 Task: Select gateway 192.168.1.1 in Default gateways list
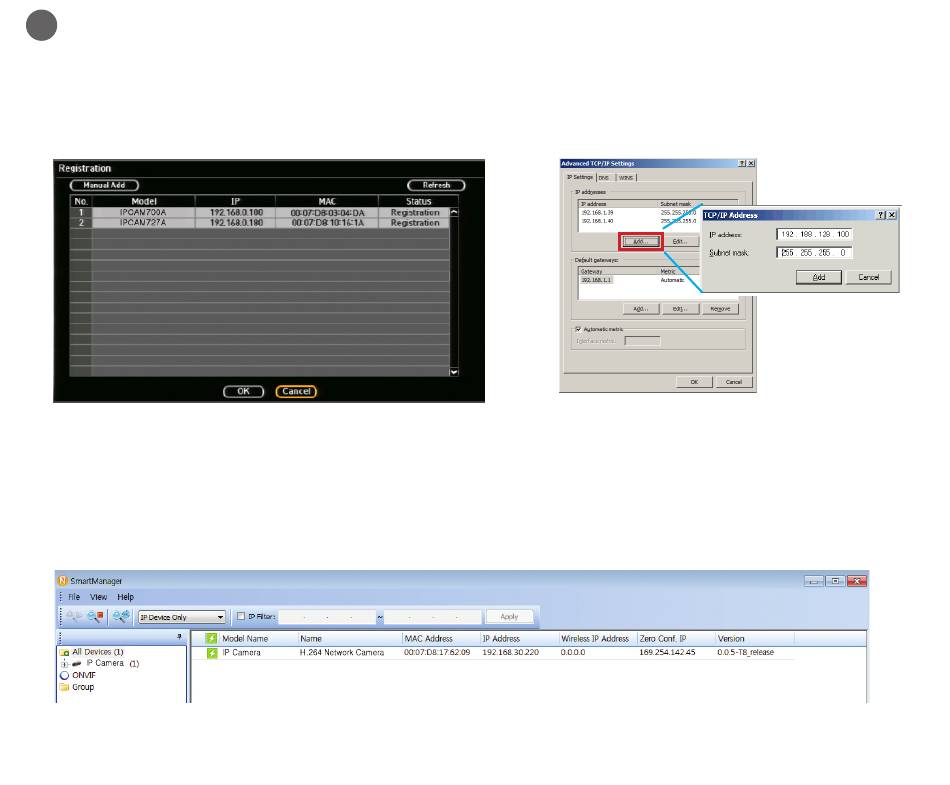click(x=596, y=280)
